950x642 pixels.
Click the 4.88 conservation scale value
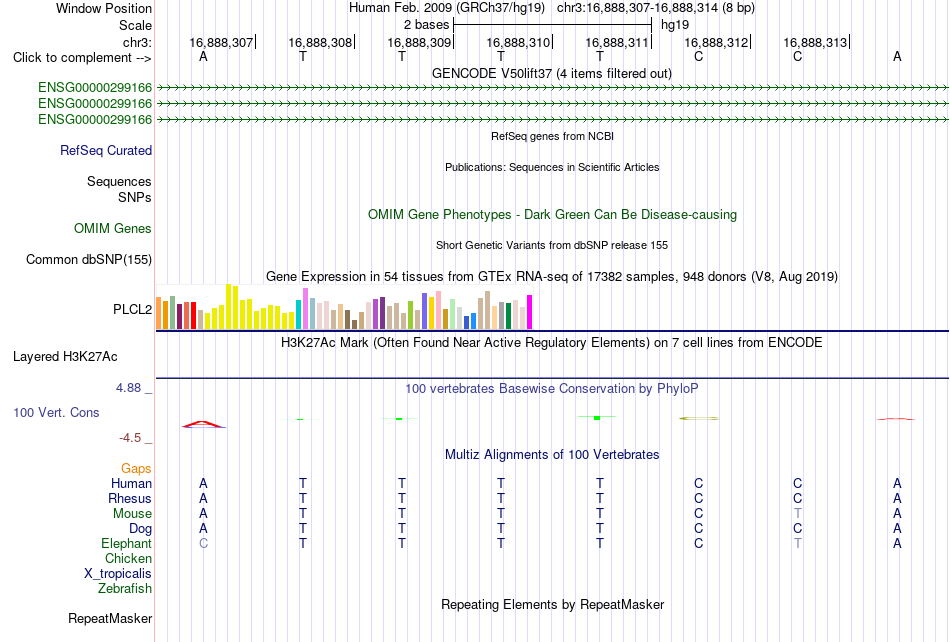click(128, 388)
